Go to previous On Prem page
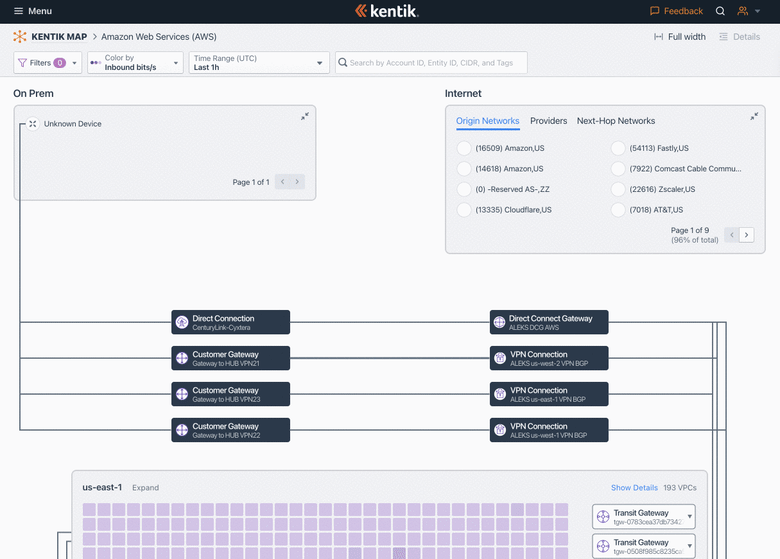The height and width of the screenshot is (559, 780). 283,182
